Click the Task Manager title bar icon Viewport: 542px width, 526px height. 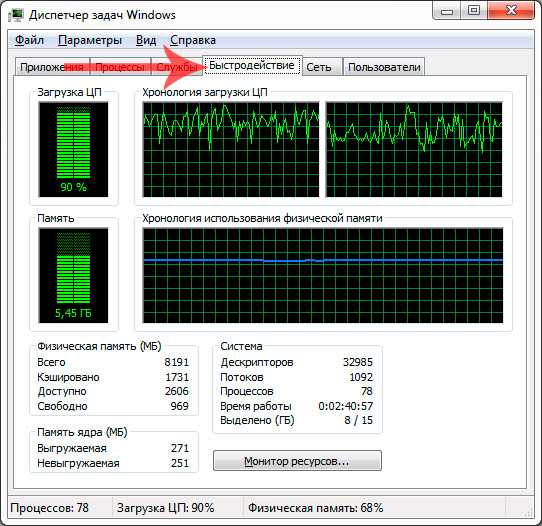16,16
